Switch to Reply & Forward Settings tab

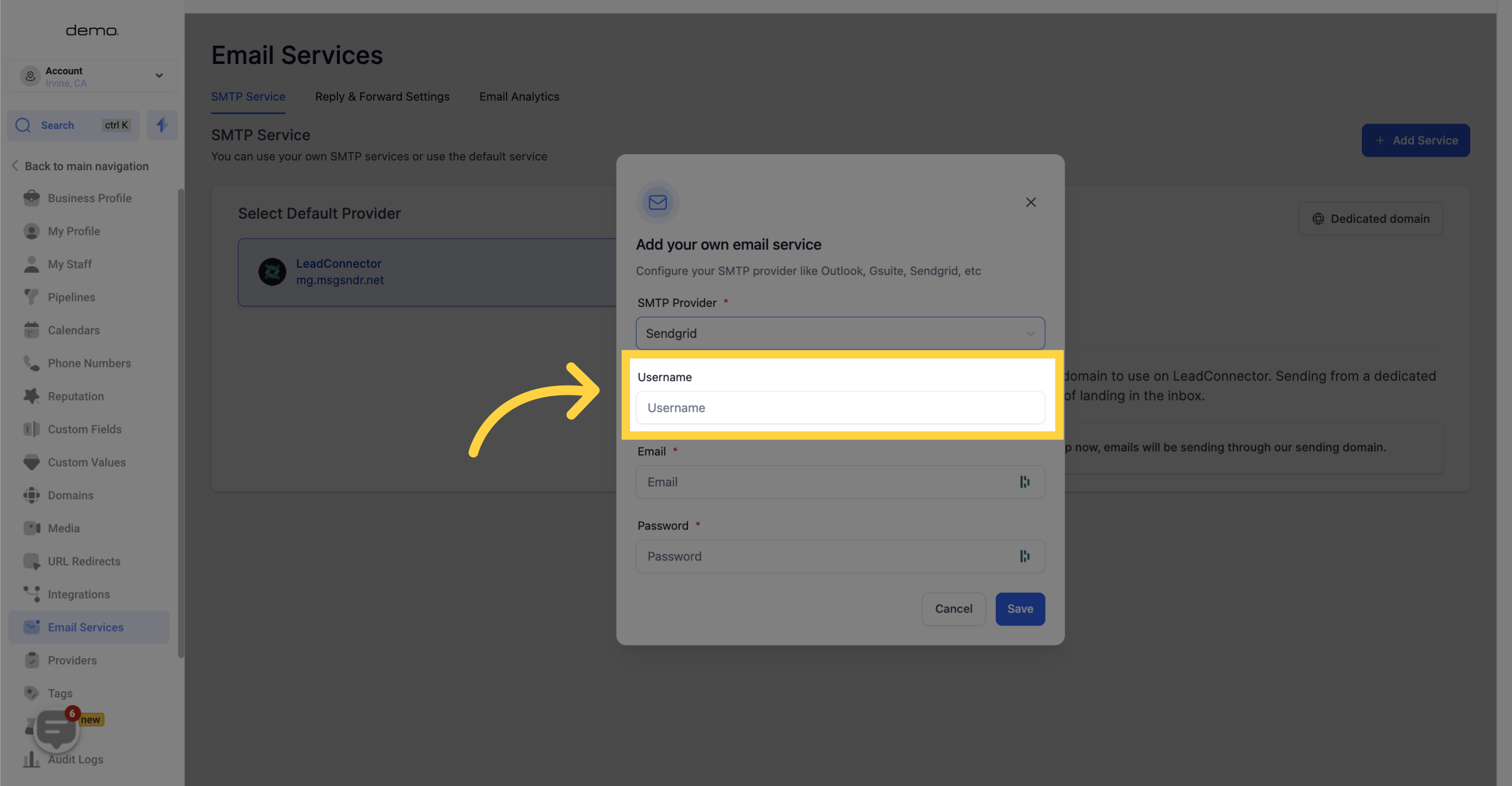(x=382, y=96)
